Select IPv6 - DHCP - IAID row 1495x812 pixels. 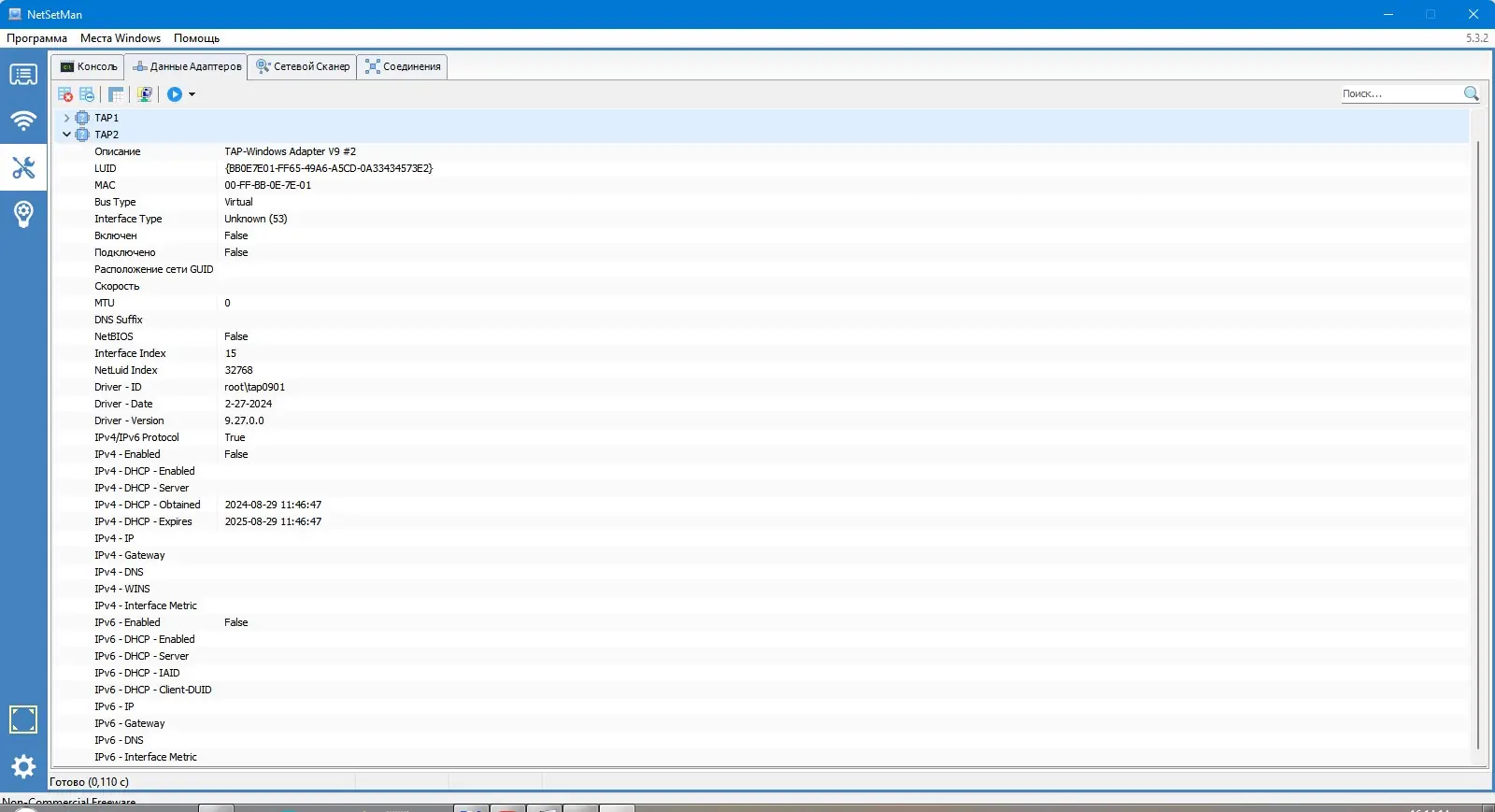pos(762,673)
